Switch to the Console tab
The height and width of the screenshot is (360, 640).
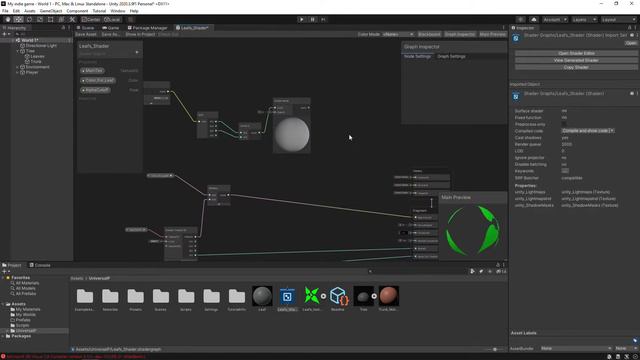coord(40,265)
